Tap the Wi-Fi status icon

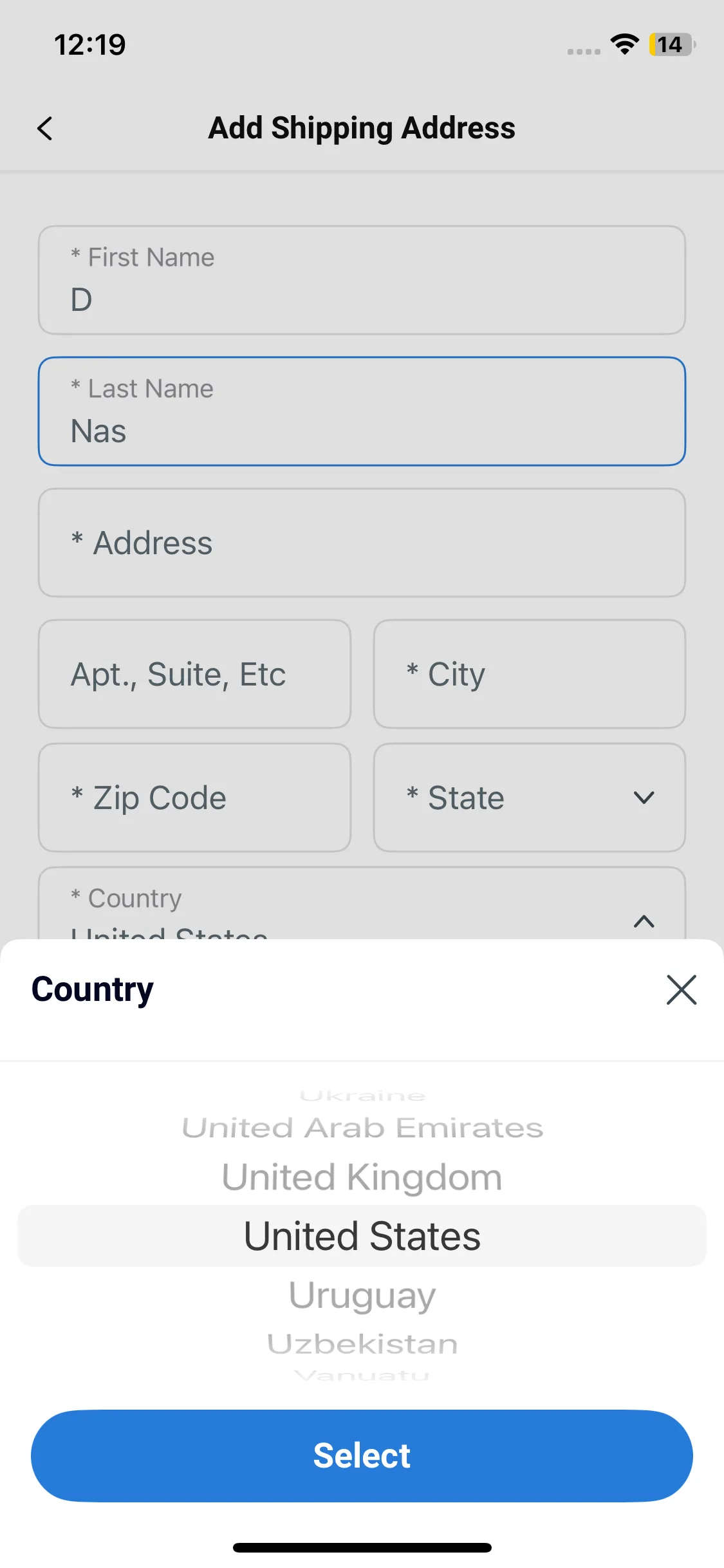click(x=624, y=44)
